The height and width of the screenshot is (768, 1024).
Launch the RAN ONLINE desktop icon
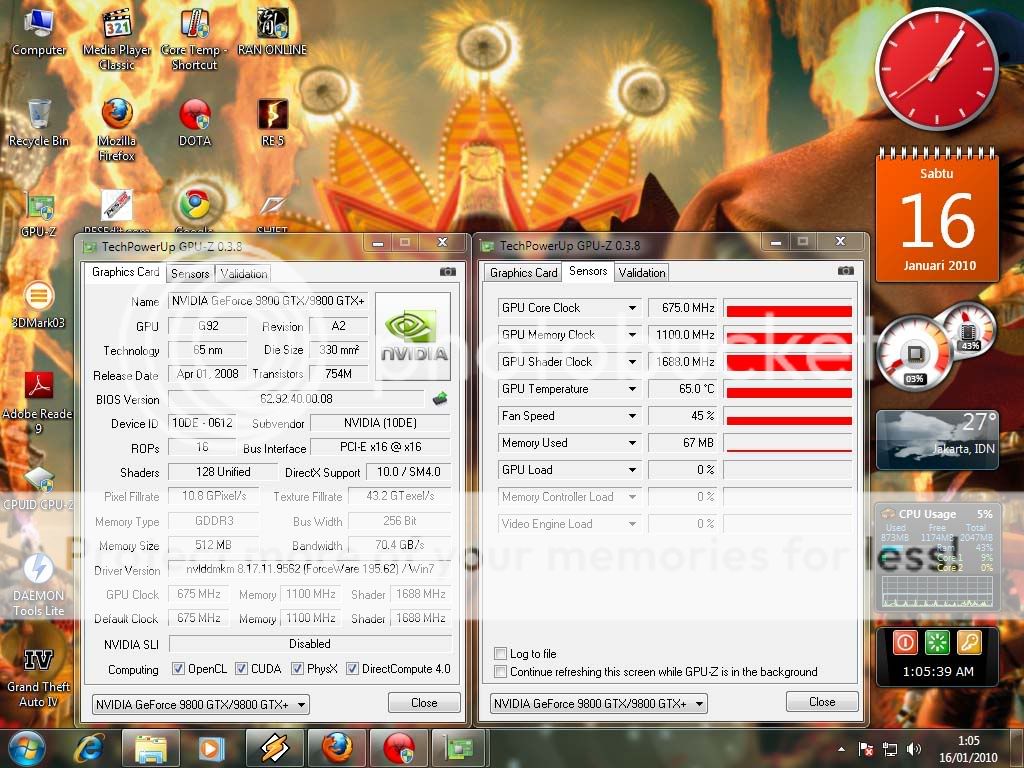(272, 31)
